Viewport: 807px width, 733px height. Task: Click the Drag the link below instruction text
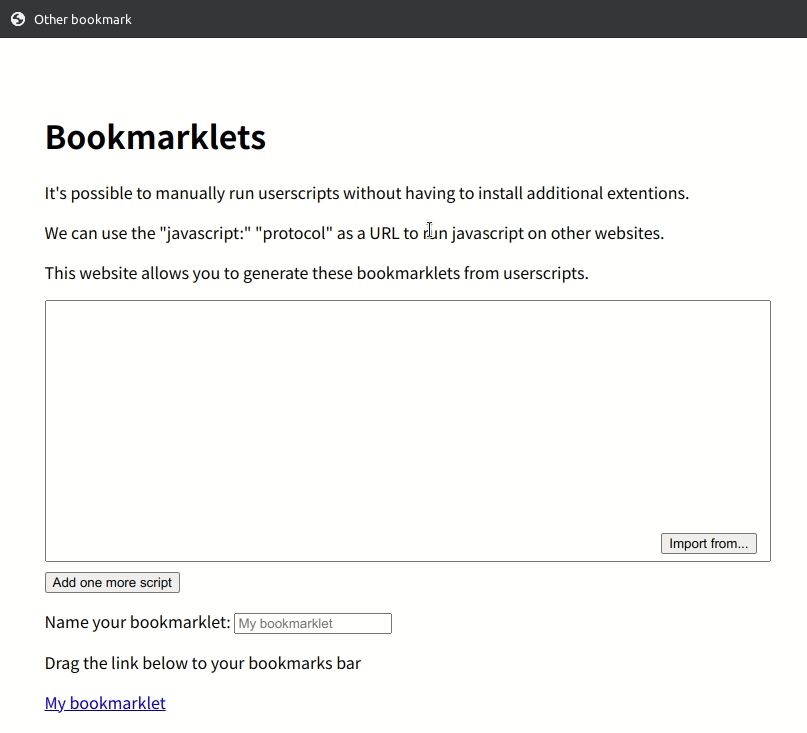point(202,663)
